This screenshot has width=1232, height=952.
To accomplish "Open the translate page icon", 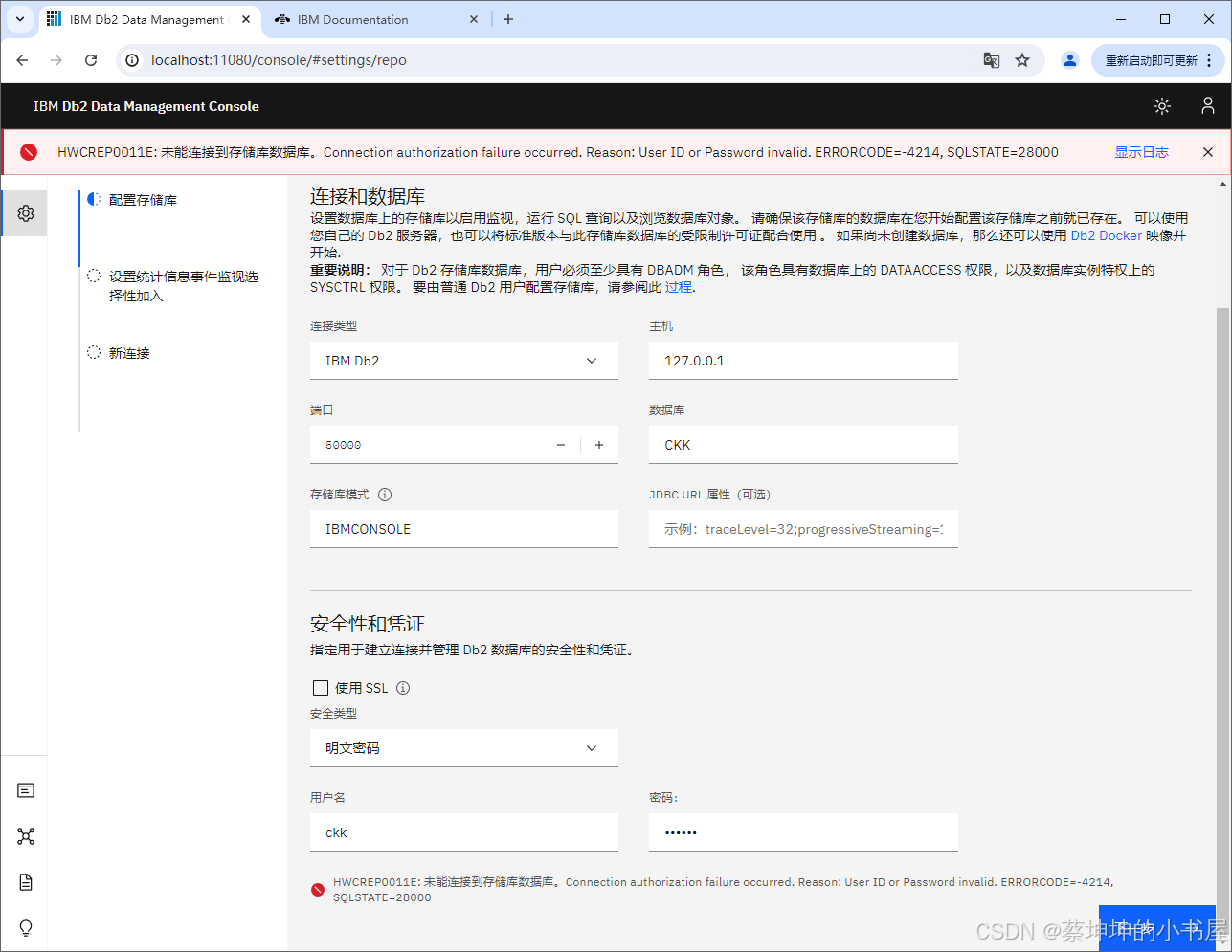I will [992, 60].
